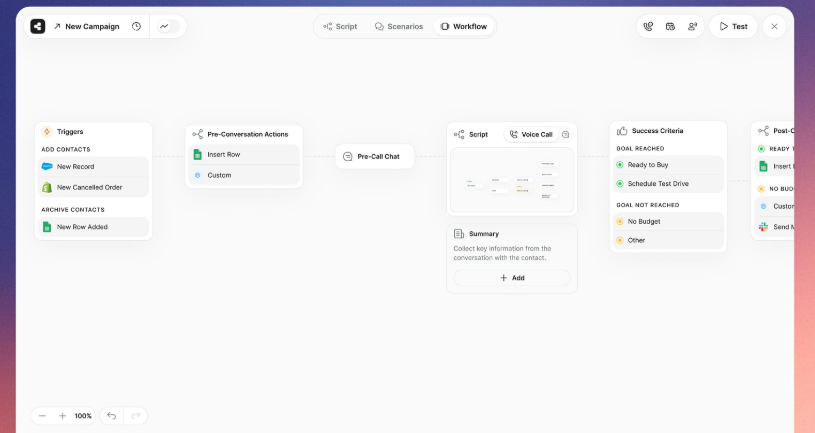815x433 pixels.
Task: Click the Triggers lightning icon
Action: coord(47,132)
